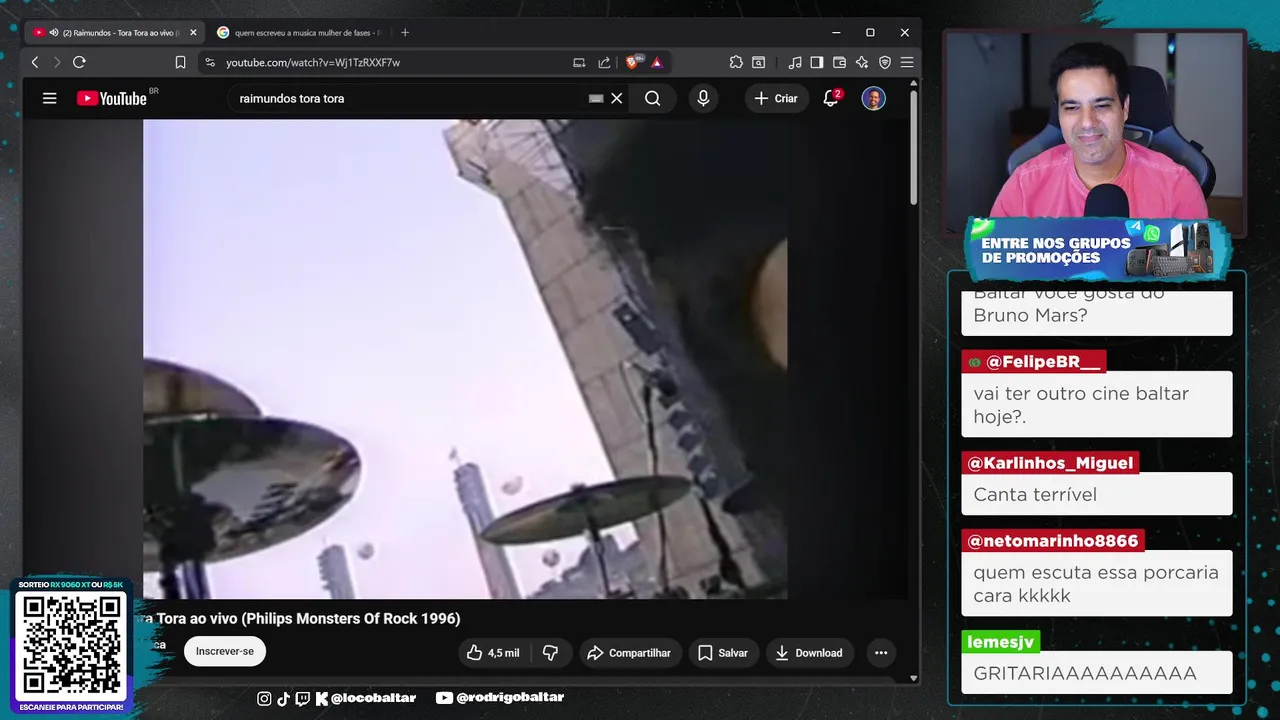Open the Brave Wallet icon
Image resolution: width=1280 pixels, height=720 pixels.
click(x=839, y=62)
